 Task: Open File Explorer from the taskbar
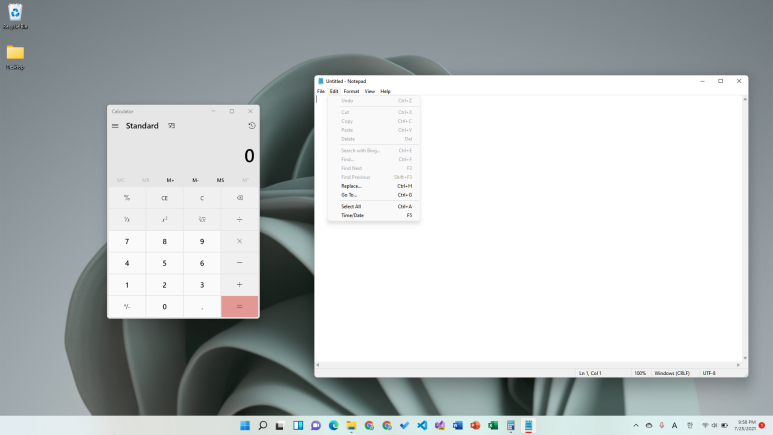pos(351,426)
